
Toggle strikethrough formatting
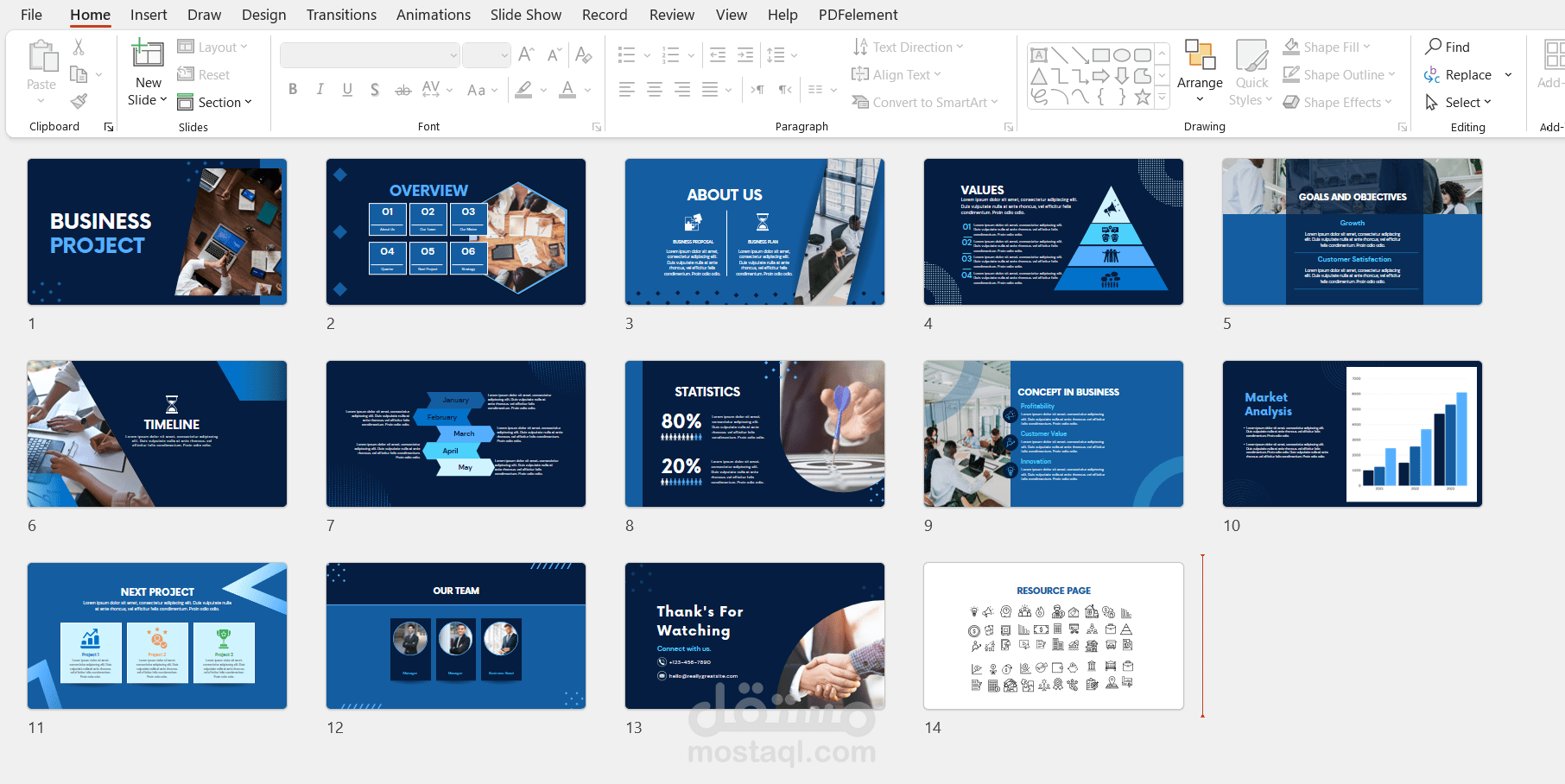point(402,89)
